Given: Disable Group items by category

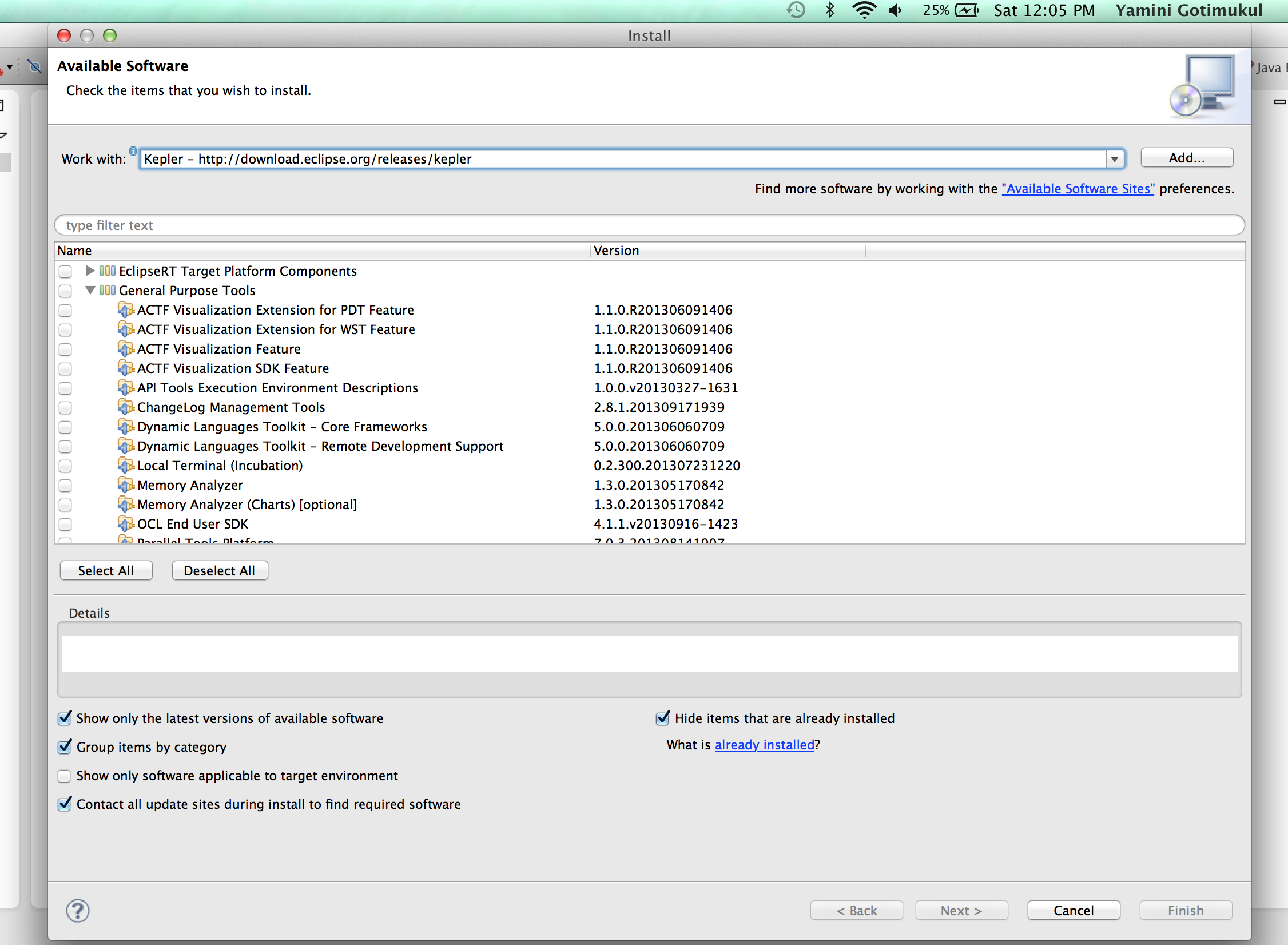Looking at the screenshot, I should pos(65,747).
